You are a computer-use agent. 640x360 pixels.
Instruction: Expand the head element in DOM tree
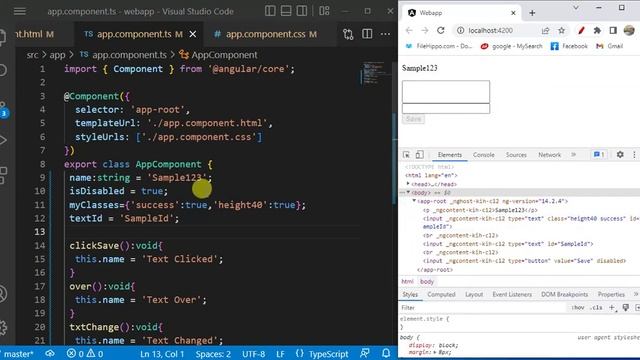click(x=408, y=184)
